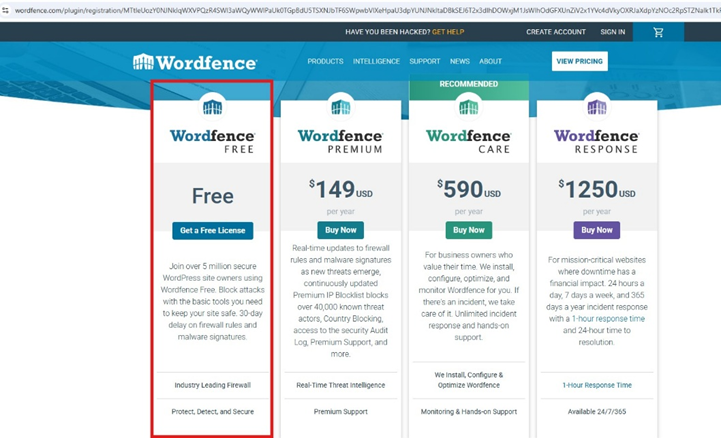The width and height of the screenshot is (721, 438).
Task: Click the Recommended banner label
Action: click(469, 84)
